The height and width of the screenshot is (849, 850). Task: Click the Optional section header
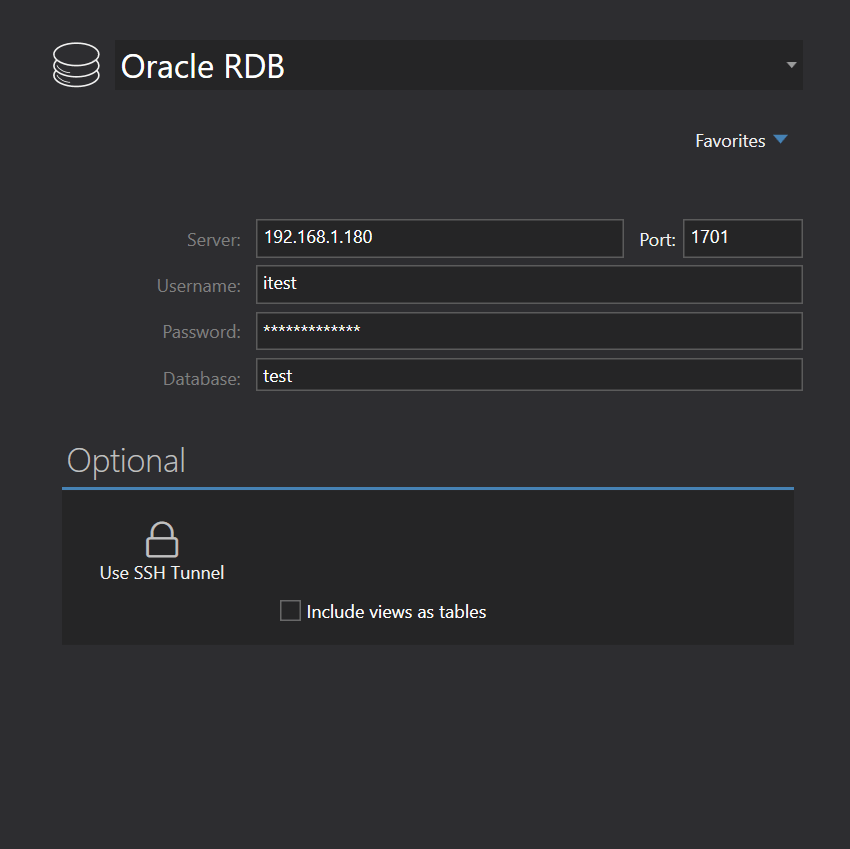tap(126, 460)
